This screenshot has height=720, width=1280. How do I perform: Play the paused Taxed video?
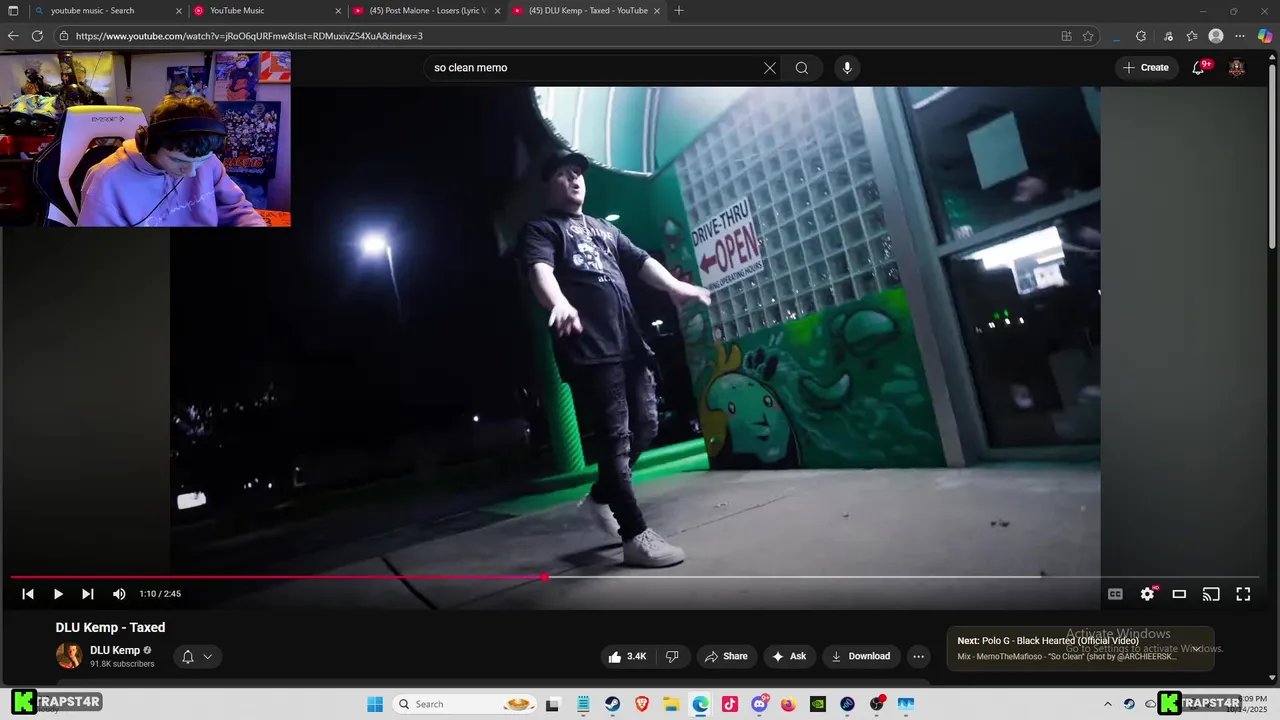tap(58, 594)
